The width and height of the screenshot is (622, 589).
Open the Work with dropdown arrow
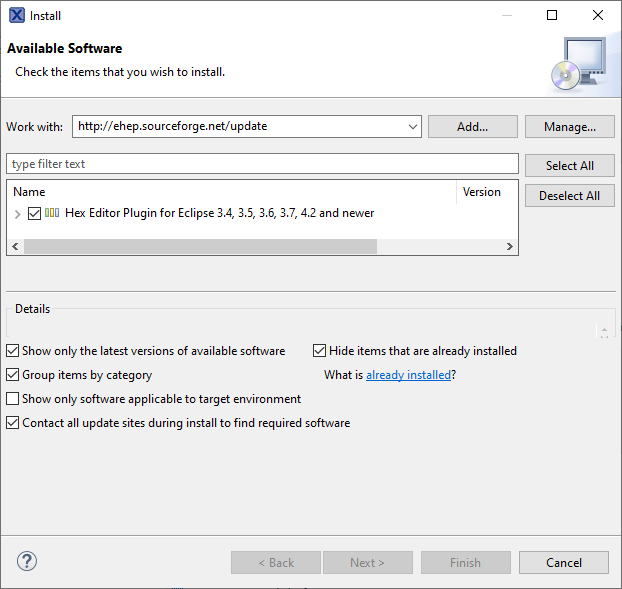coord(413,127)
